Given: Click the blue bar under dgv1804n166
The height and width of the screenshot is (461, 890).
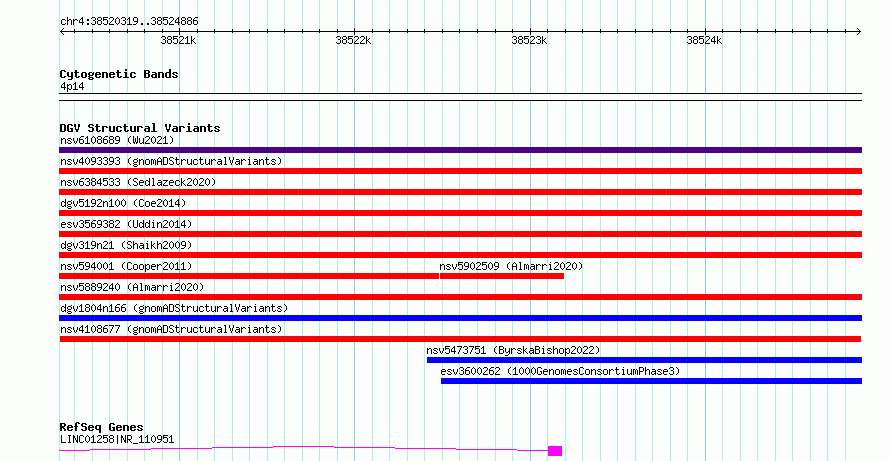Looking at the screenshot, I should [460, 318].
